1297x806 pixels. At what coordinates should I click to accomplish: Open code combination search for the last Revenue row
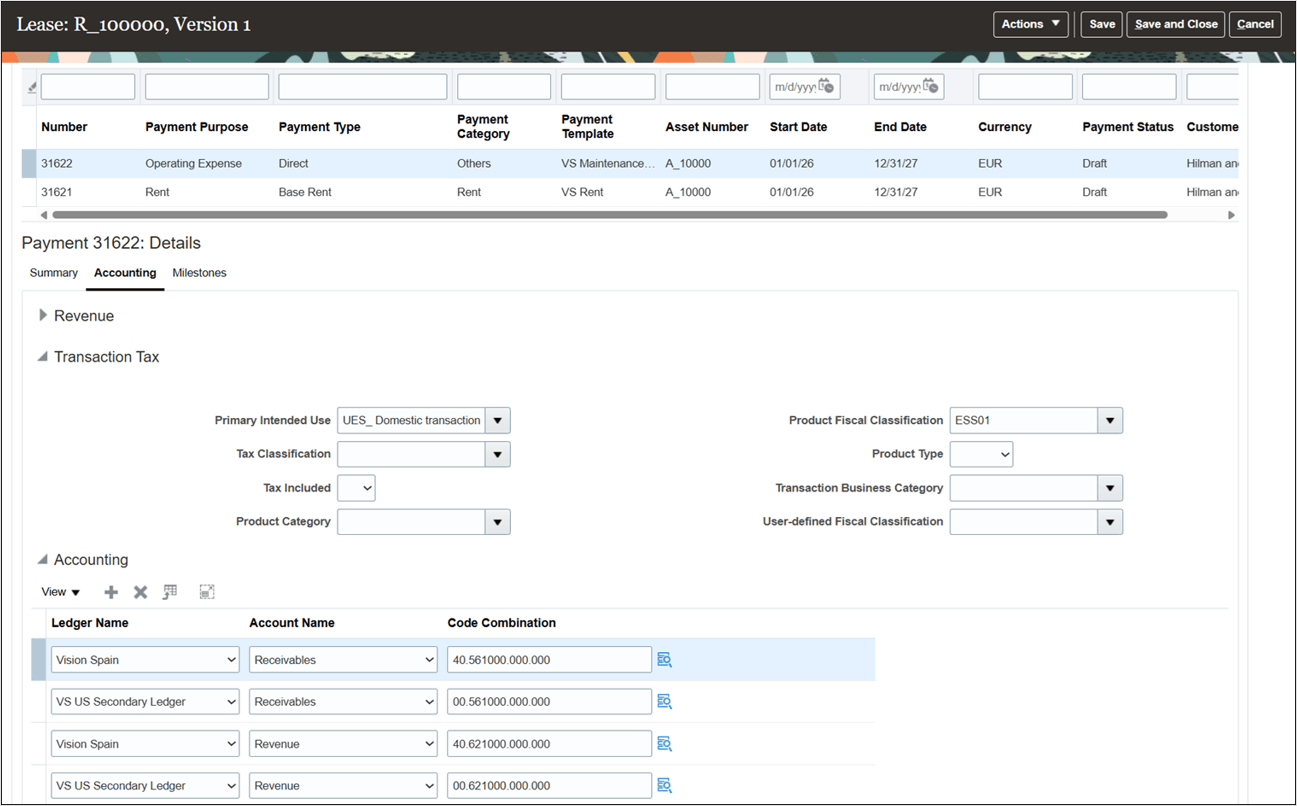[x=664, y=785]
